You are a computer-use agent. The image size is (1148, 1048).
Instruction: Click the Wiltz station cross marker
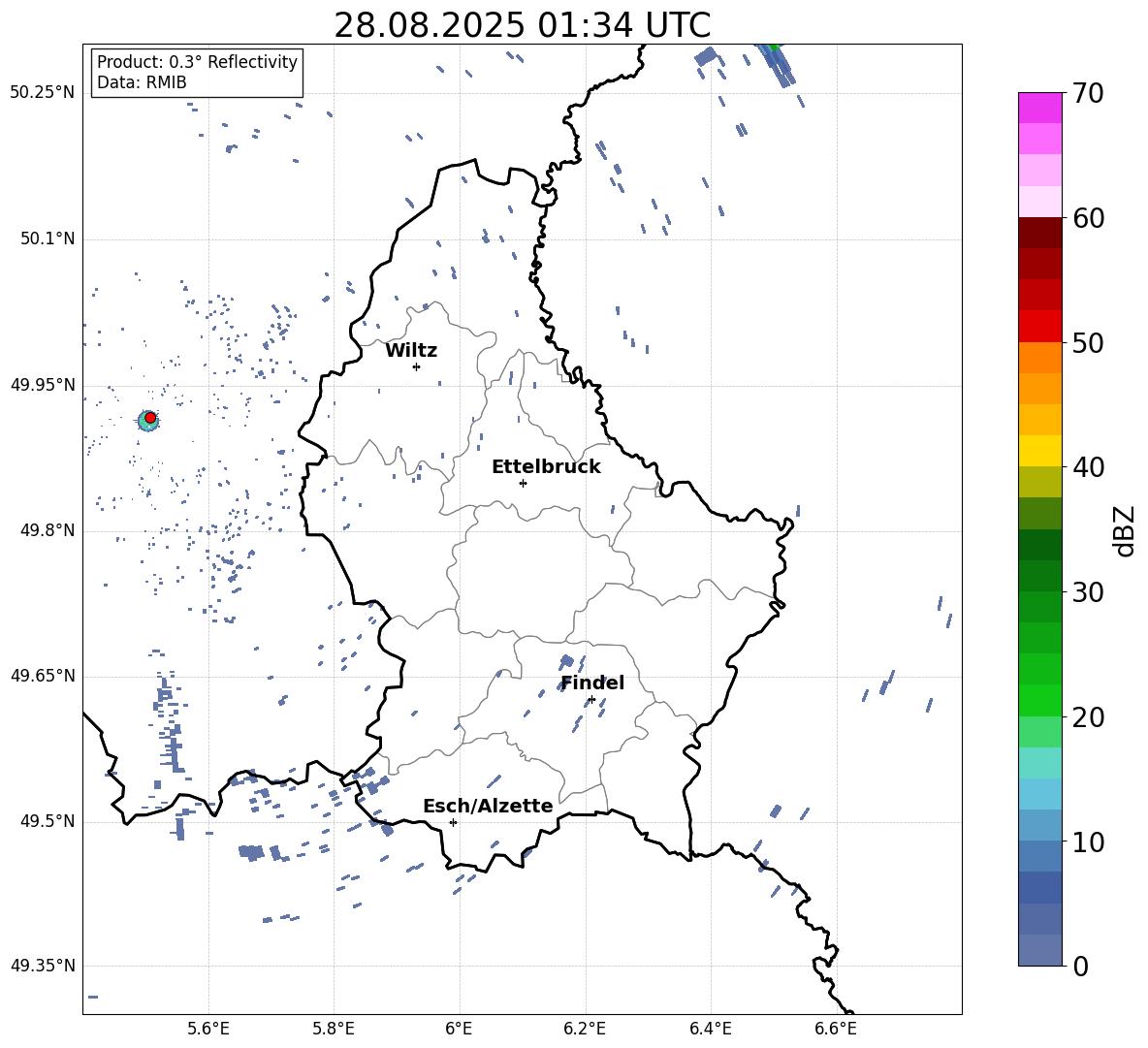(x=417, y=366)
